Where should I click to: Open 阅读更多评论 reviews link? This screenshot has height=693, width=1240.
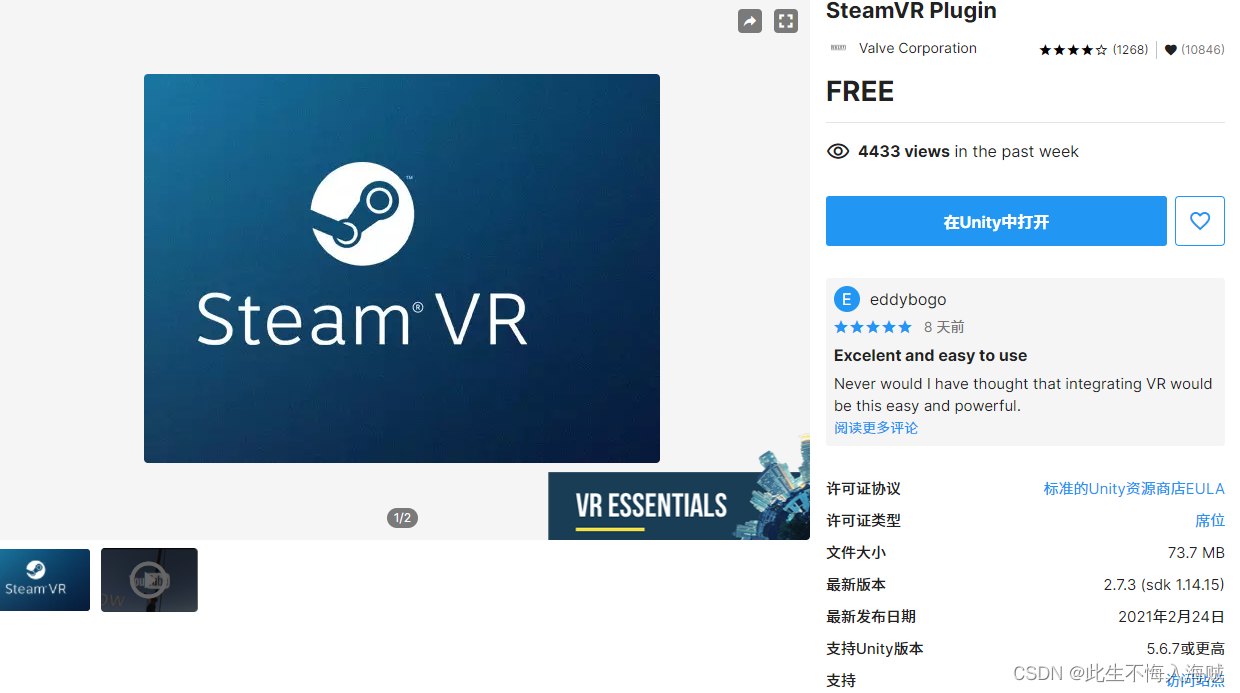pyautogui.click(x=876, y=428)
